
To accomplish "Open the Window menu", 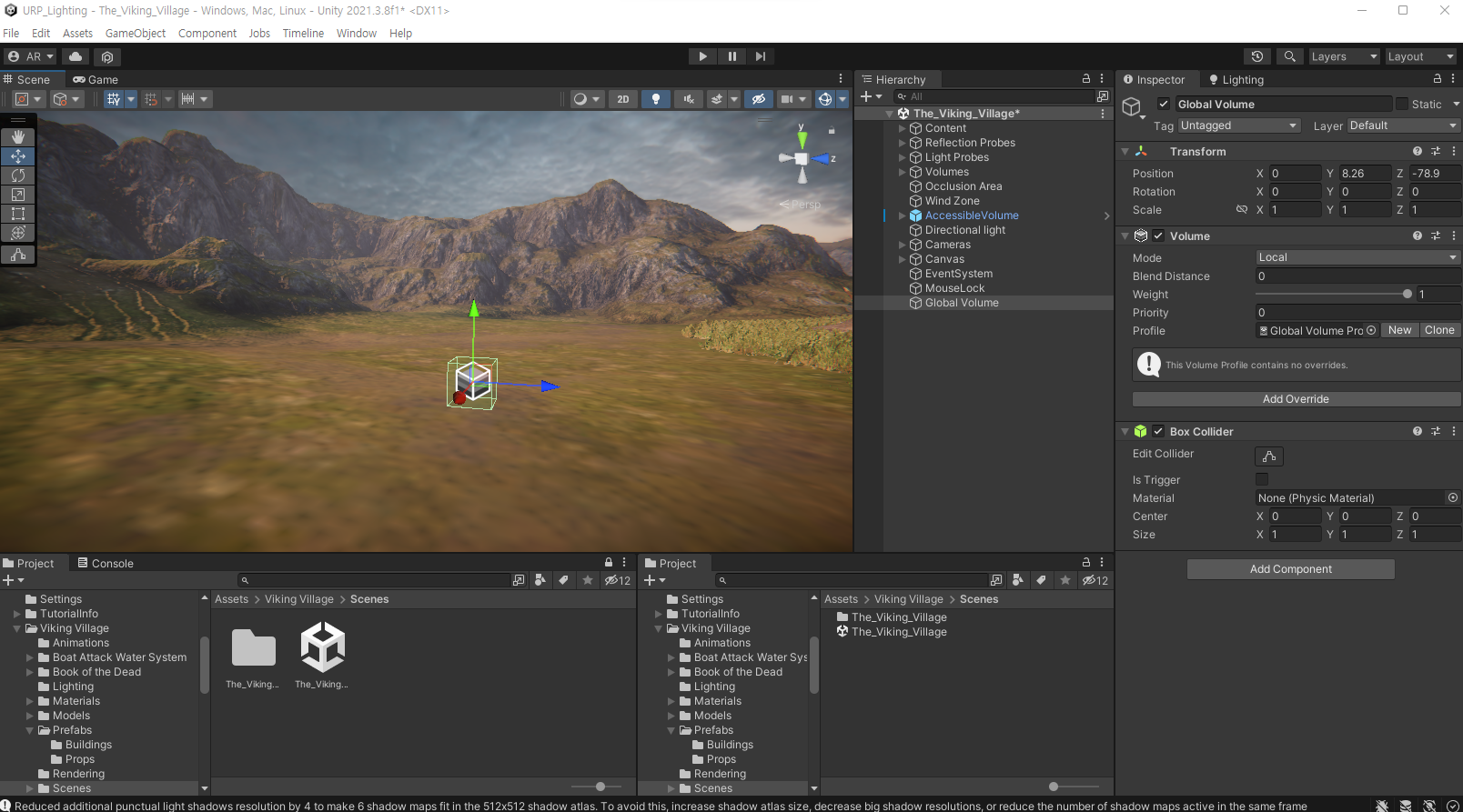I will point(357,33).
